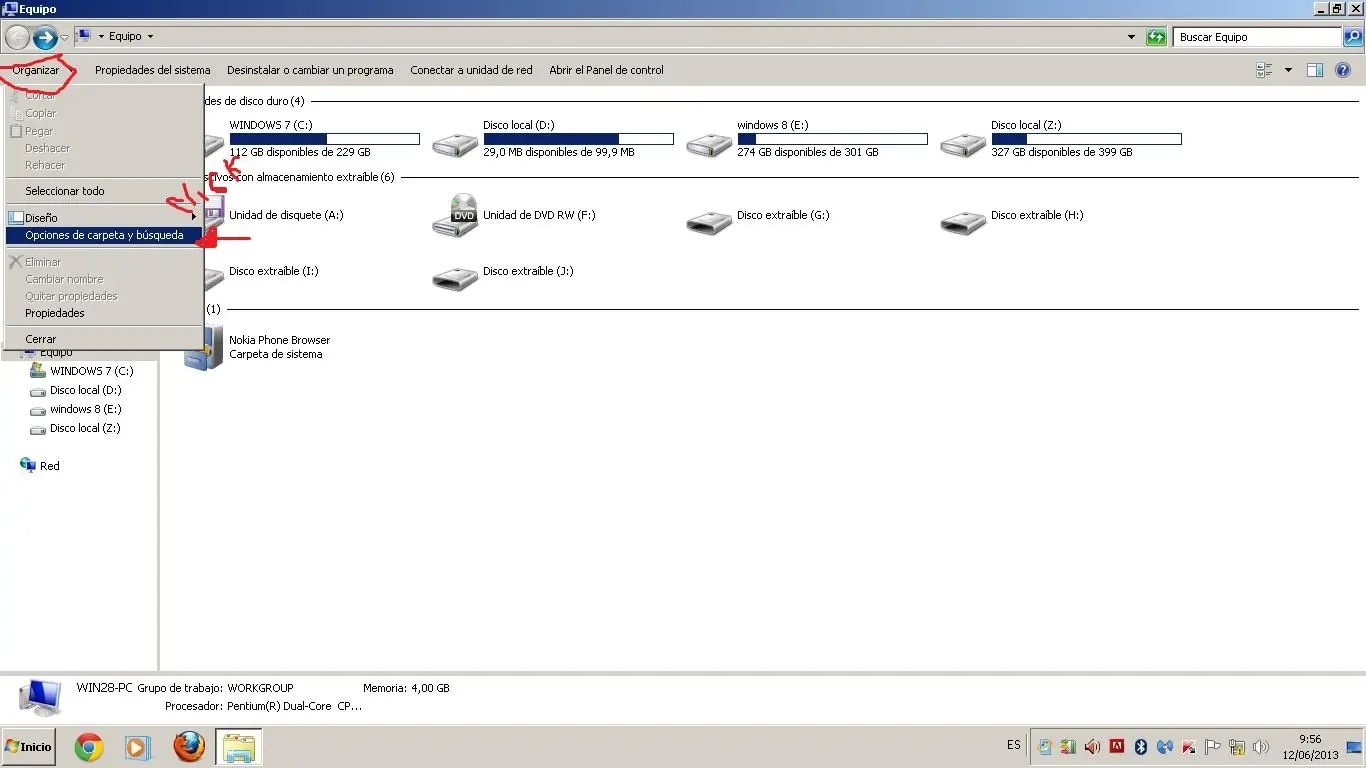Open Windows Media Player from the taskbar
The height and width of the screenshot is (768, 1366).
[x=138, y=747]
